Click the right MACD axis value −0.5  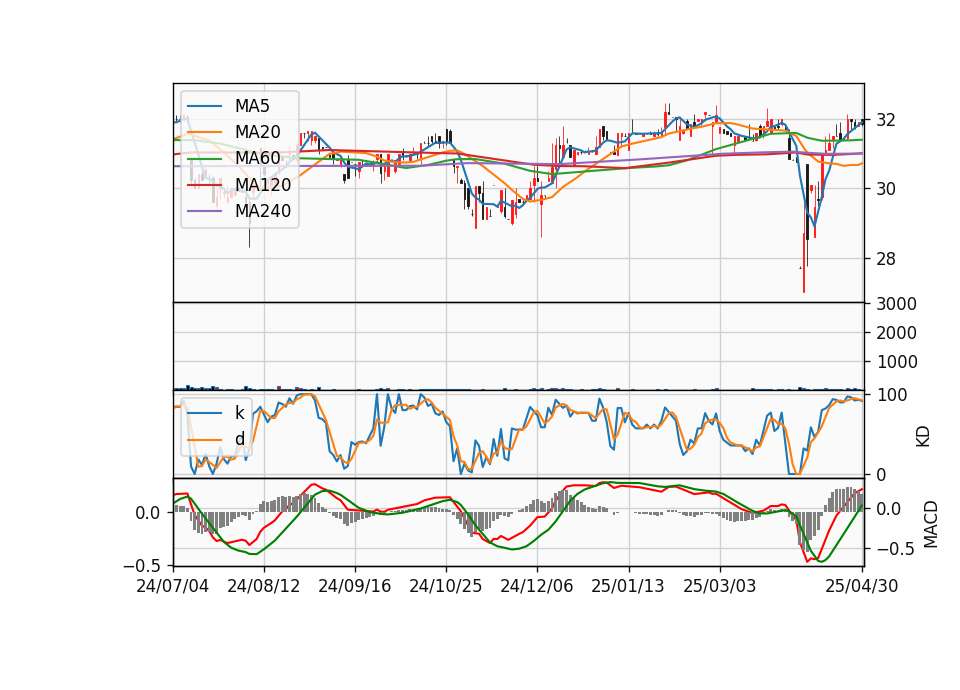[x=896, y=549]
